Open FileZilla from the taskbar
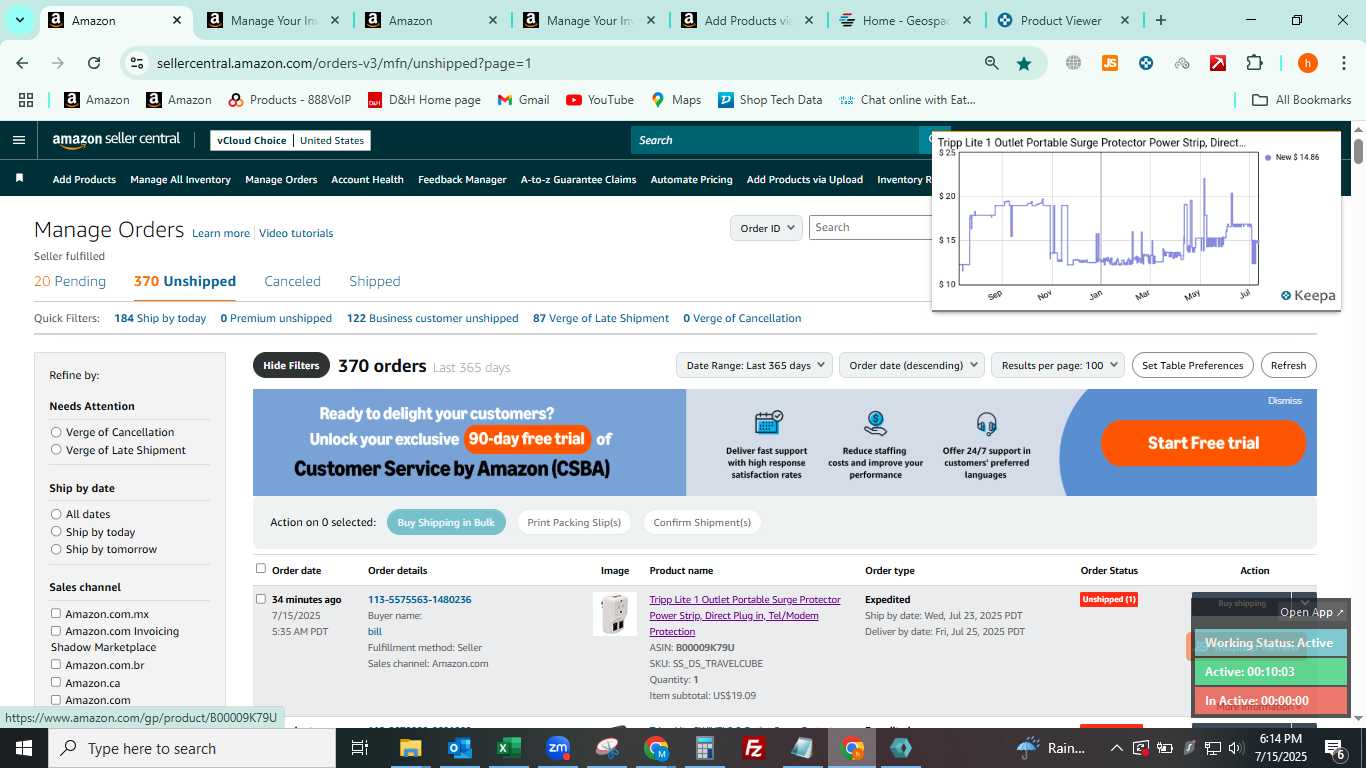Screen dimensions: 1366x768 click(x=754, y=748)
